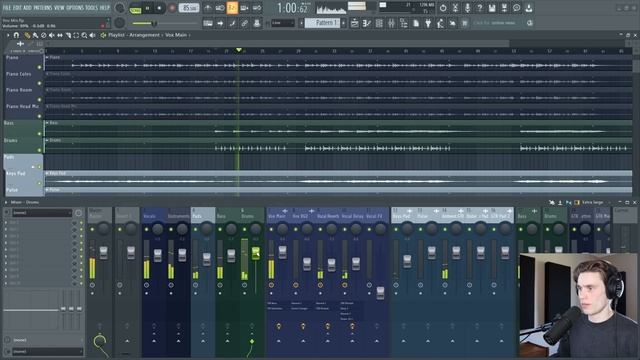Open the OPTIONS menu
The width and height of the screenshot is (640, 360).
click(x=75, y=8)
